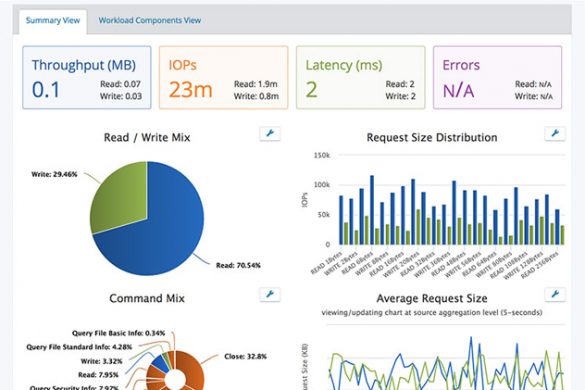Select the Throughput (MB) summary card
585x390 pixels.
(87, 78)
